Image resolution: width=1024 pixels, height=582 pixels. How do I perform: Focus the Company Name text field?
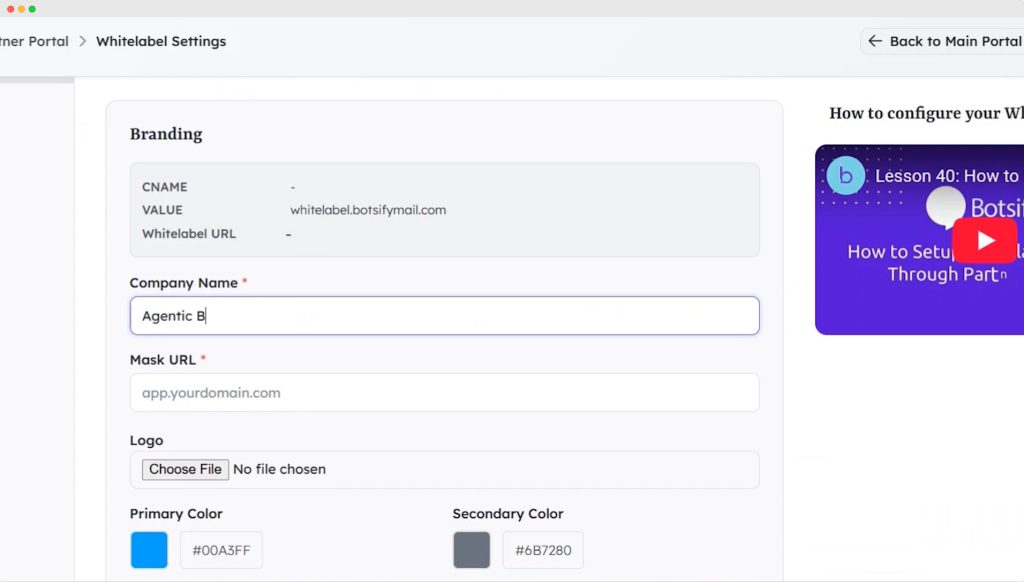pyautogui.click(x=444, y=316)
